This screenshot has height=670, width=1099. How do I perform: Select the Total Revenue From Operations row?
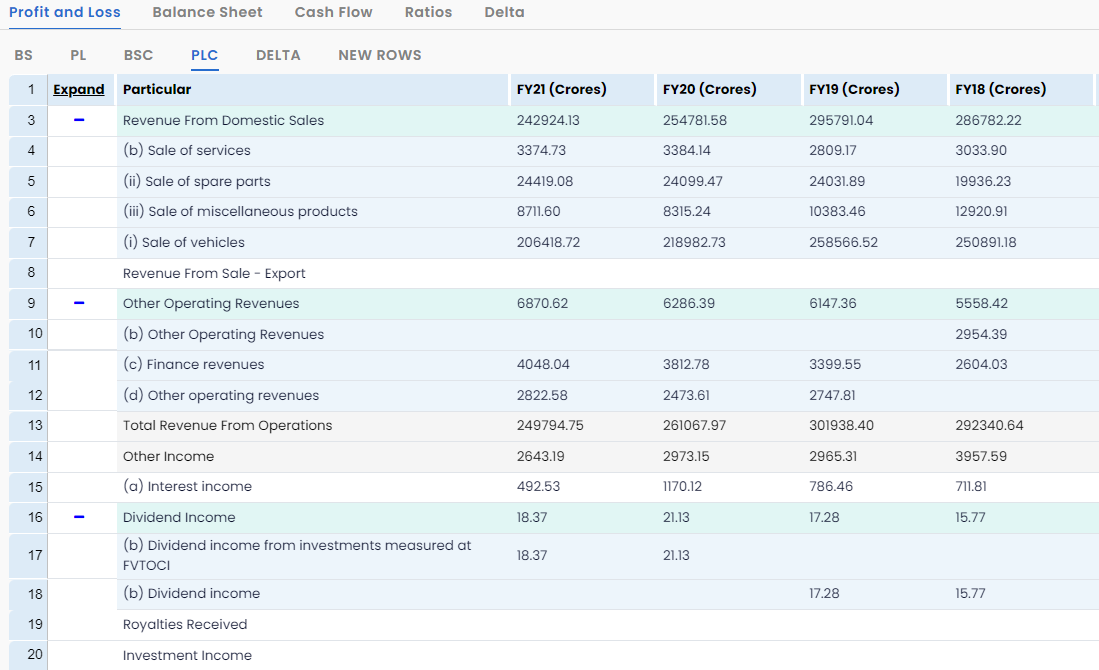click(227, 425)
